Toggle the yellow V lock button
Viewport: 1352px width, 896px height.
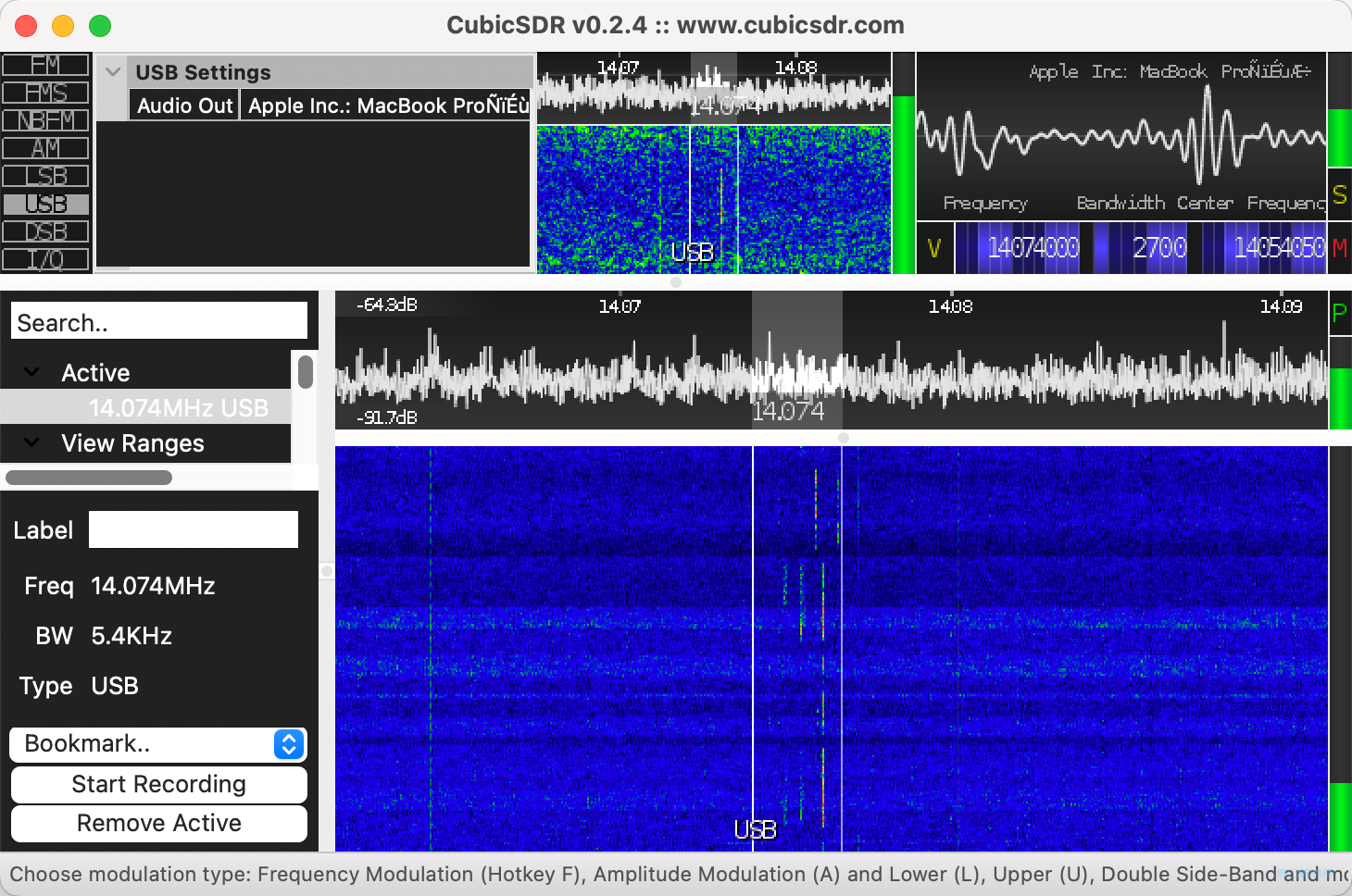tap(933, 247)
